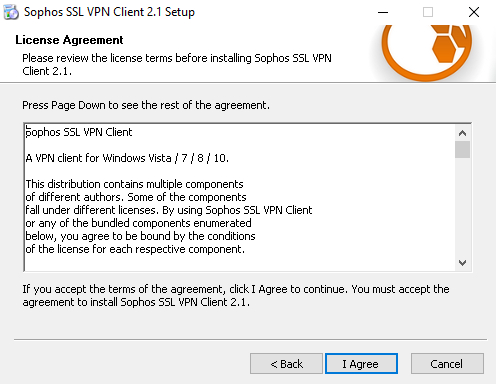Image resolution: width=496 pixels, height=384 pixels.
Task: Click the installer icon in the title bar
Action: tap(11, 12)
